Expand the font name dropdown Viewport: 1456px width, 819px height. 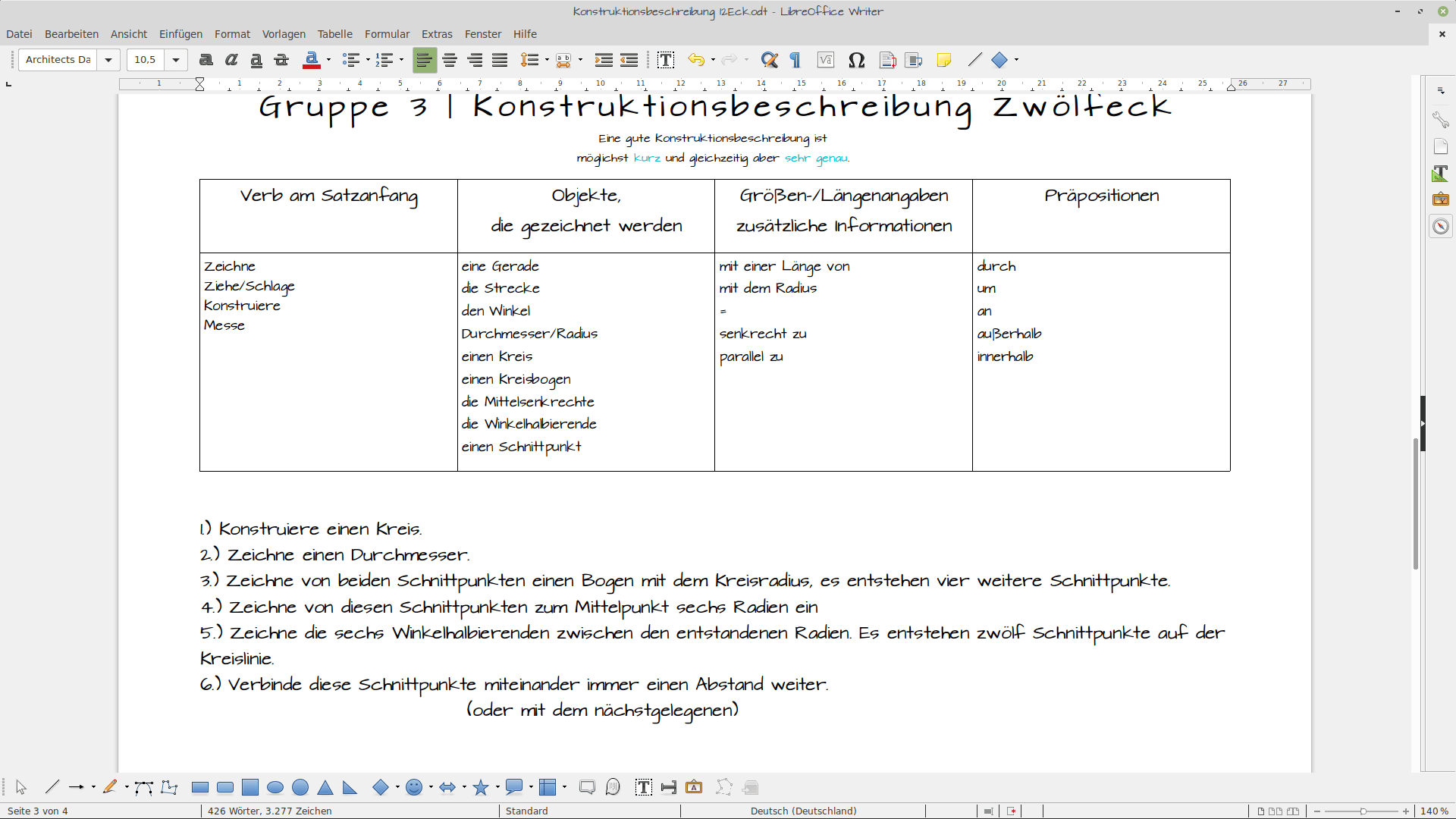click(x=108, y=60)
